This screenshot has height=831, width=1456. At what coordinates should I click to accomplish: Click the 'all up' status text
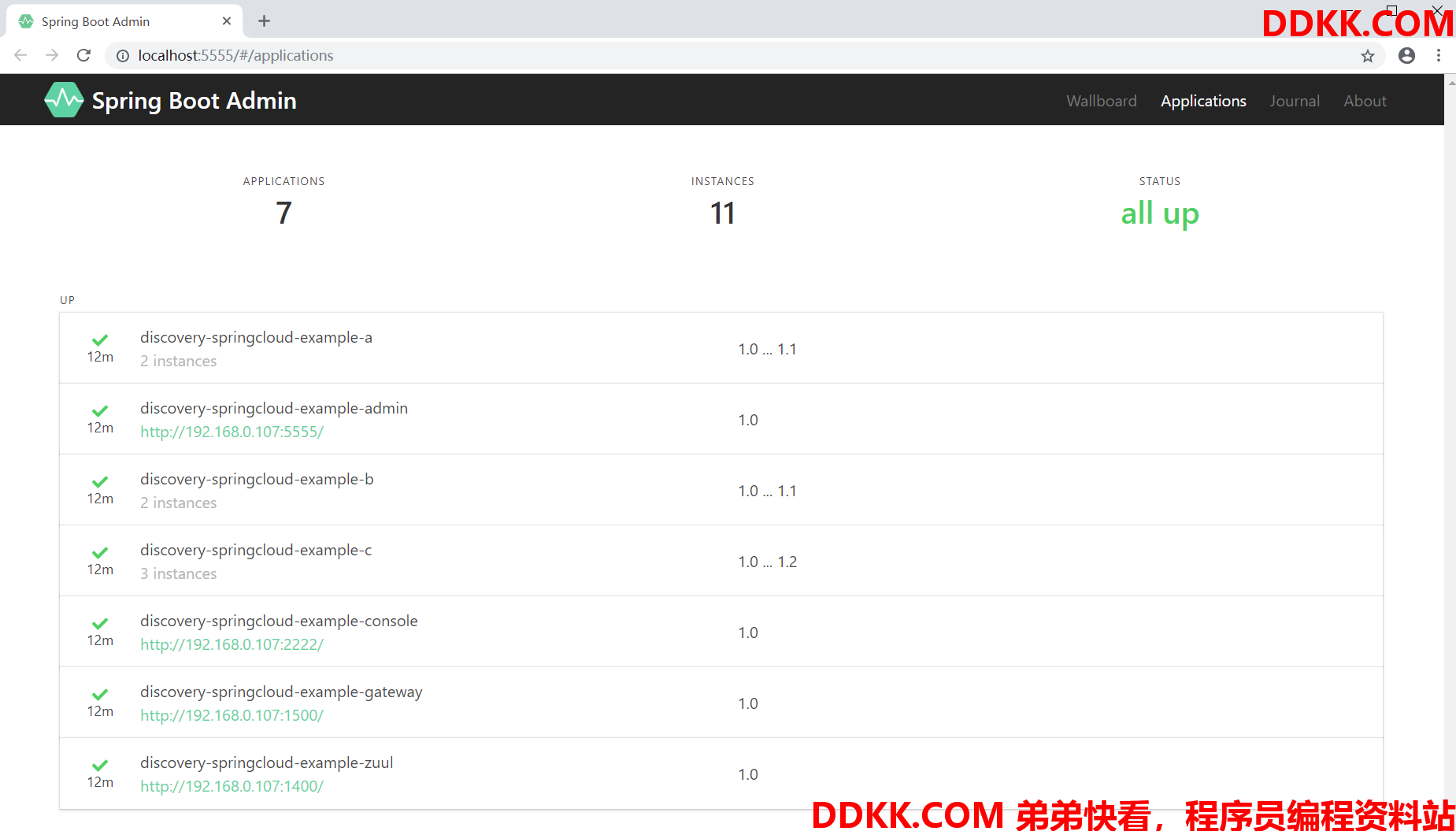coord(1159,213)
